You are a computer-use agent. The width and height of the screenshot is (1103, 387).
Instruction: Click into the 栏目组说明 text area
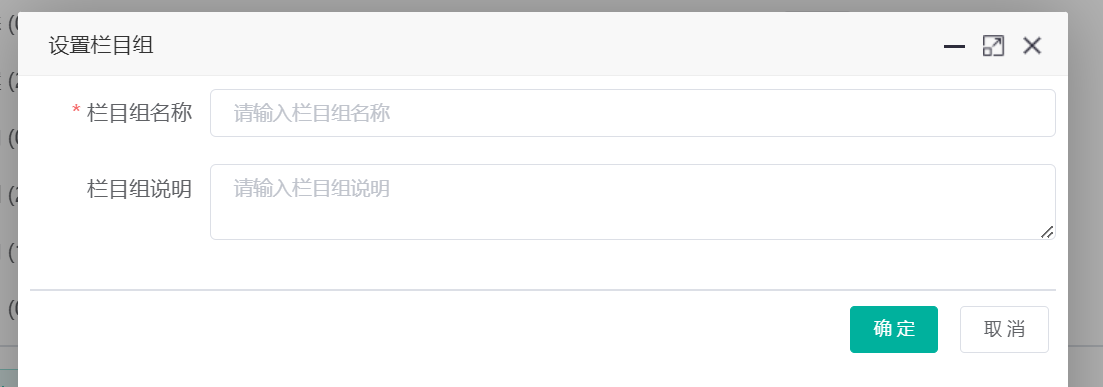[632, 202]
